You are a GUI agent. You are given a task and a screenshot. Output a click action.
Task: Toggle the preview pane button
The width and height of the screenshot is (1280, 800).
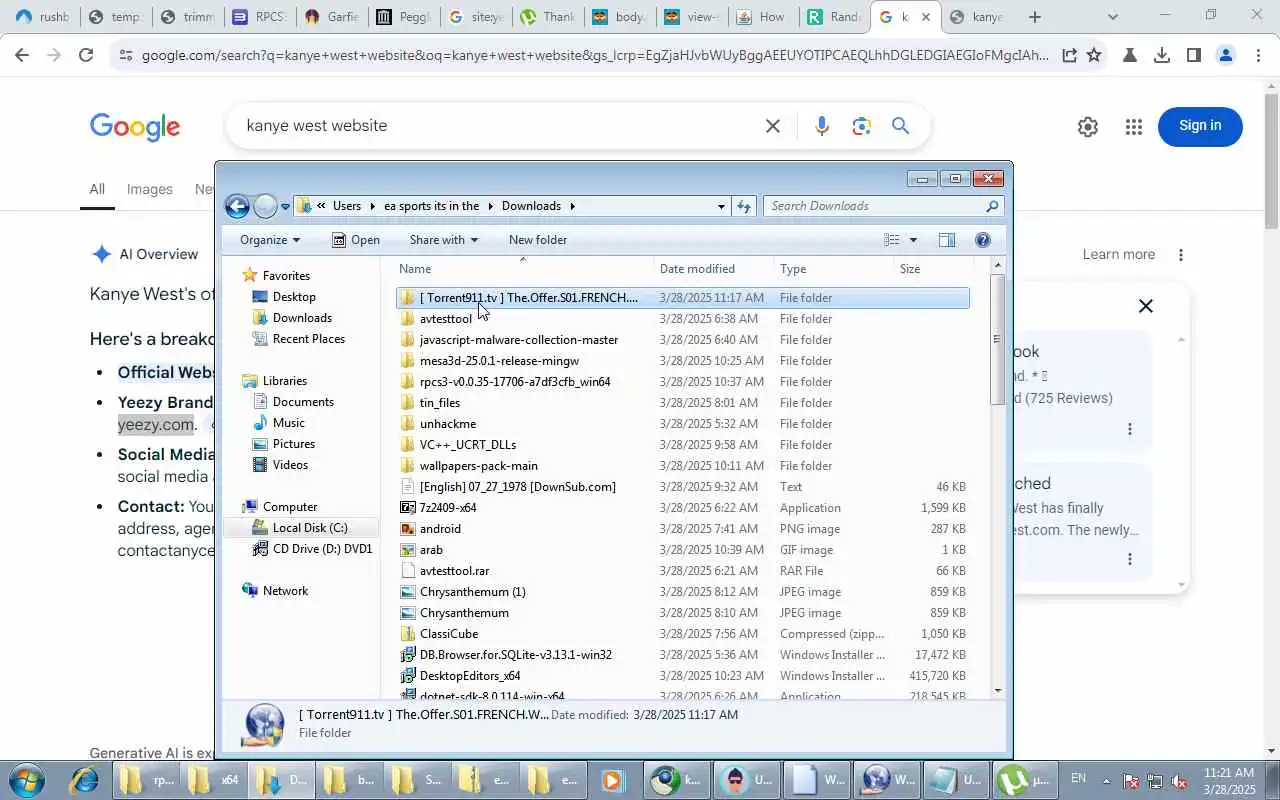click(x=947, y=240)
